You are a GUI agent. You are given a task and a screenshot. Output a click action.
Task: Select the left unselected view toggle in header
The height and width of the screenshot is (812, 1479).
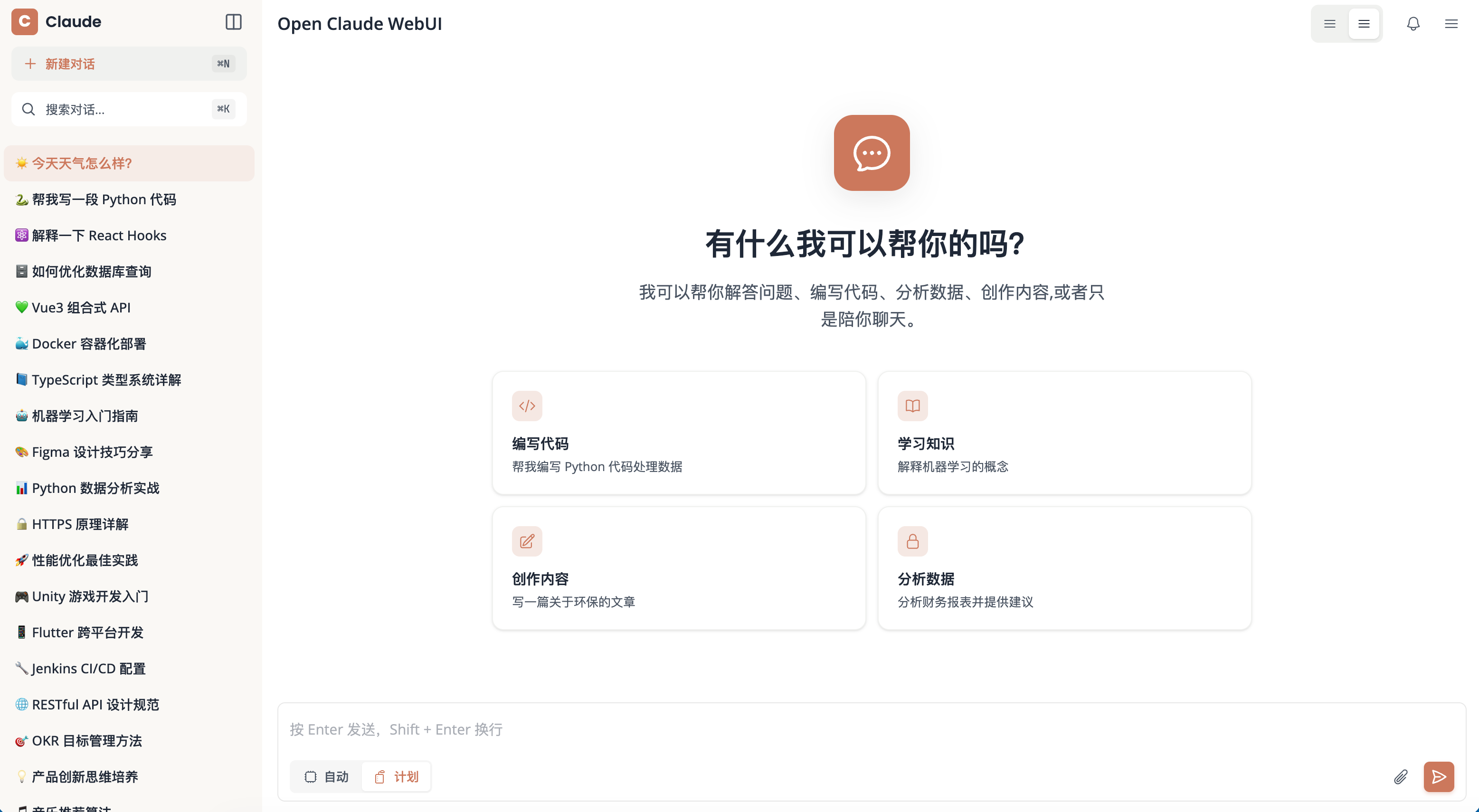[x=1329, y=24]
